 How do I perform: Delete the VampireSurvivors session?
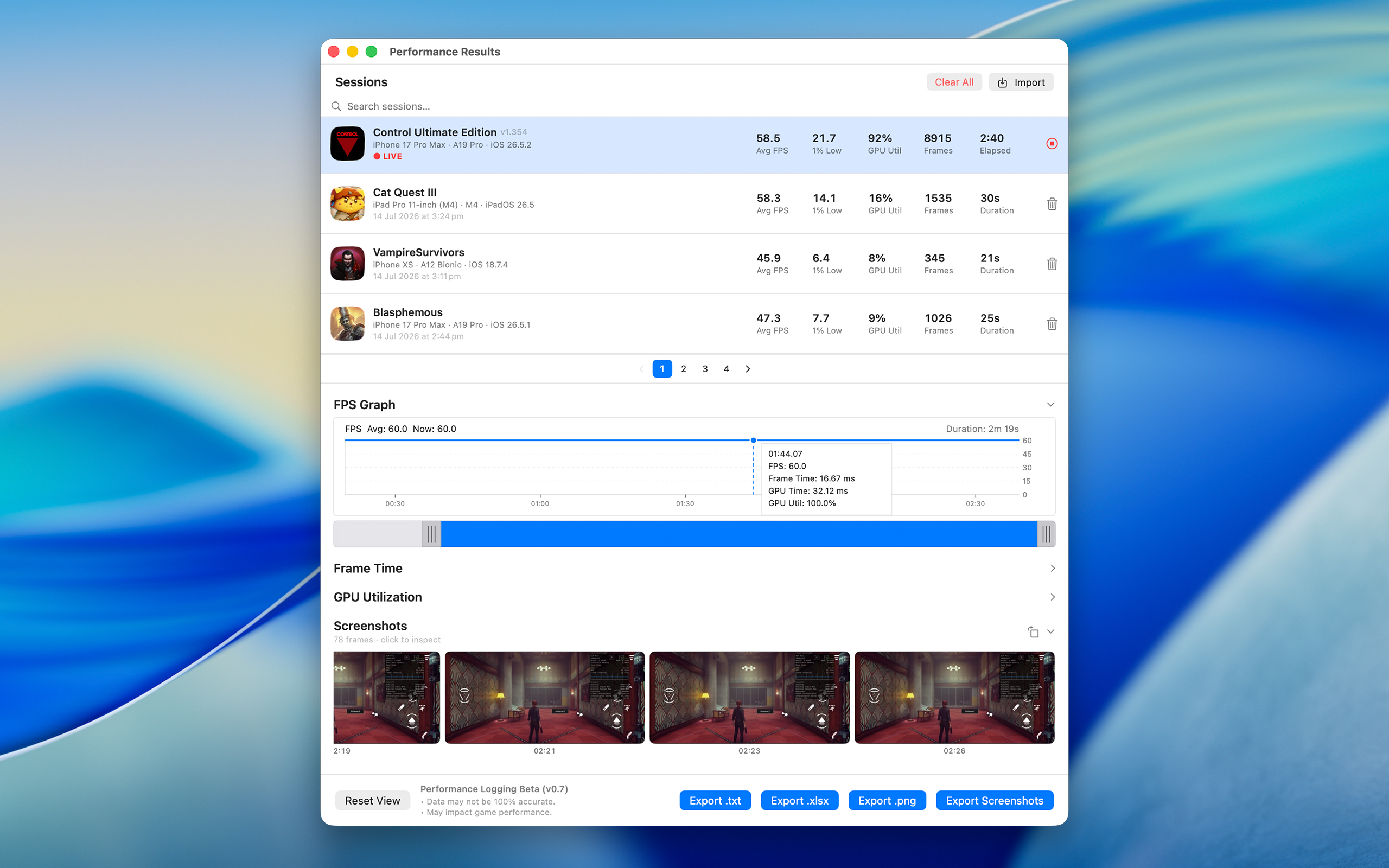1052,264
